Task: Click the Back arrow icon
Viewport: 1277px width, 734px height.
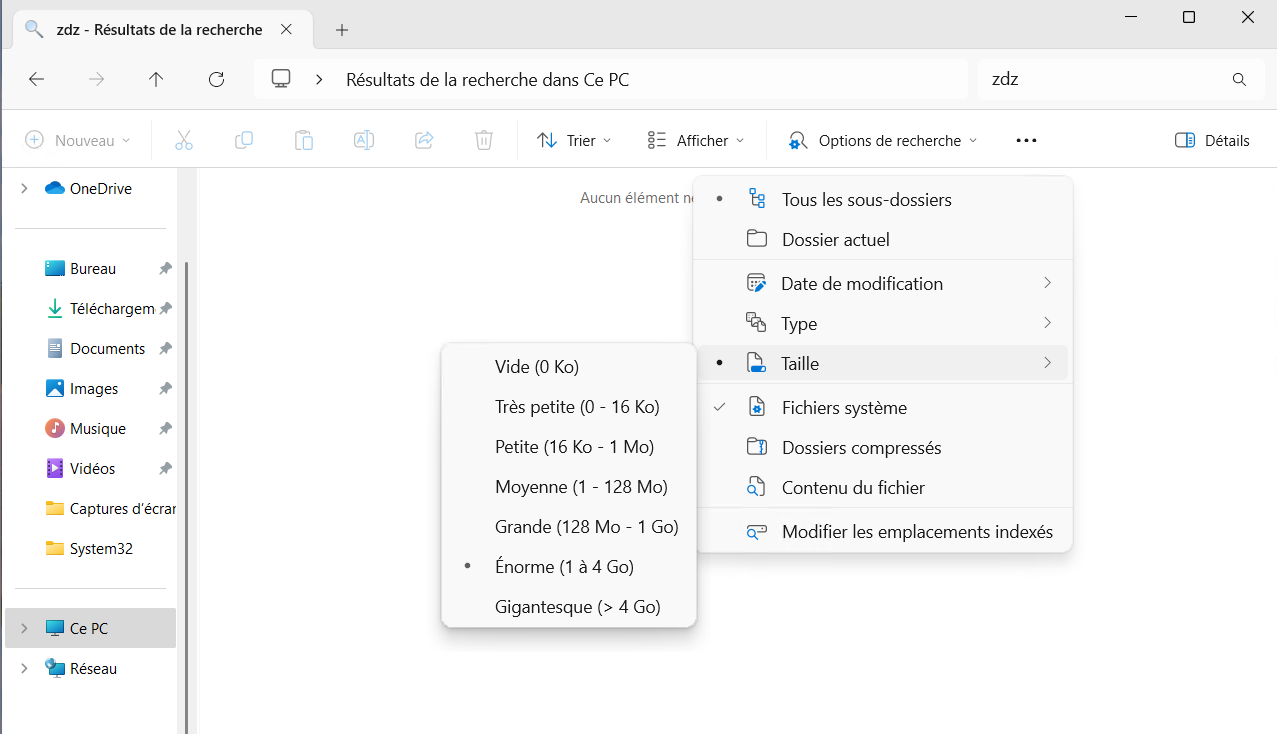Action: pyautogui.click(x=37, y=80)
